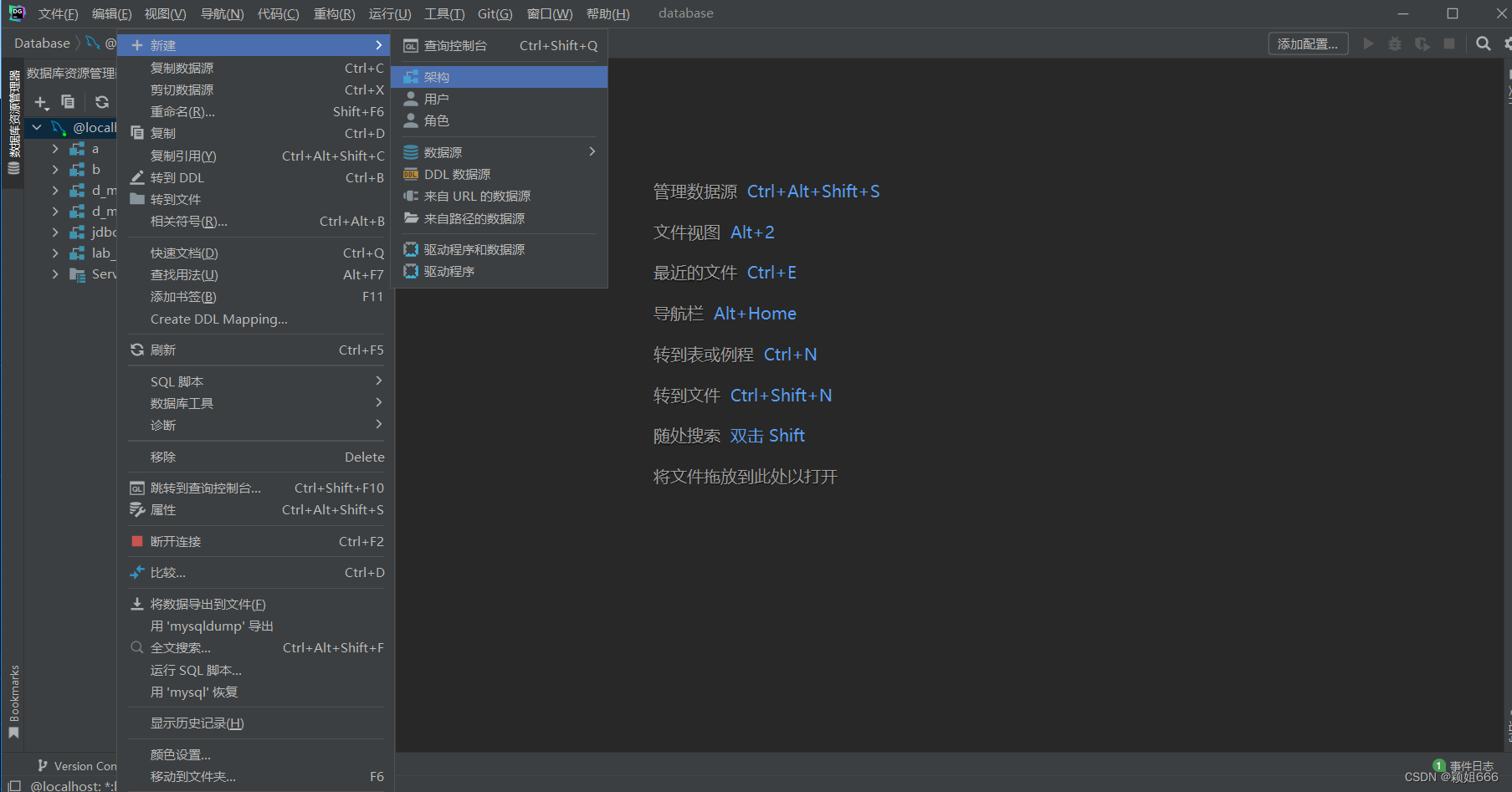Click the red Stop icon in the top toolbar

point(1449,43)
